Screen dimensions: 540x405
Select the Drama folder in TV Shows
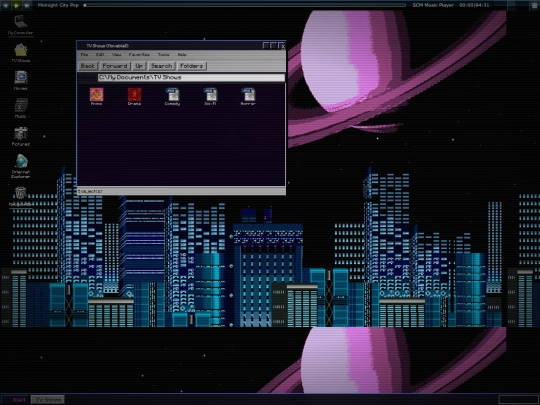134,95
